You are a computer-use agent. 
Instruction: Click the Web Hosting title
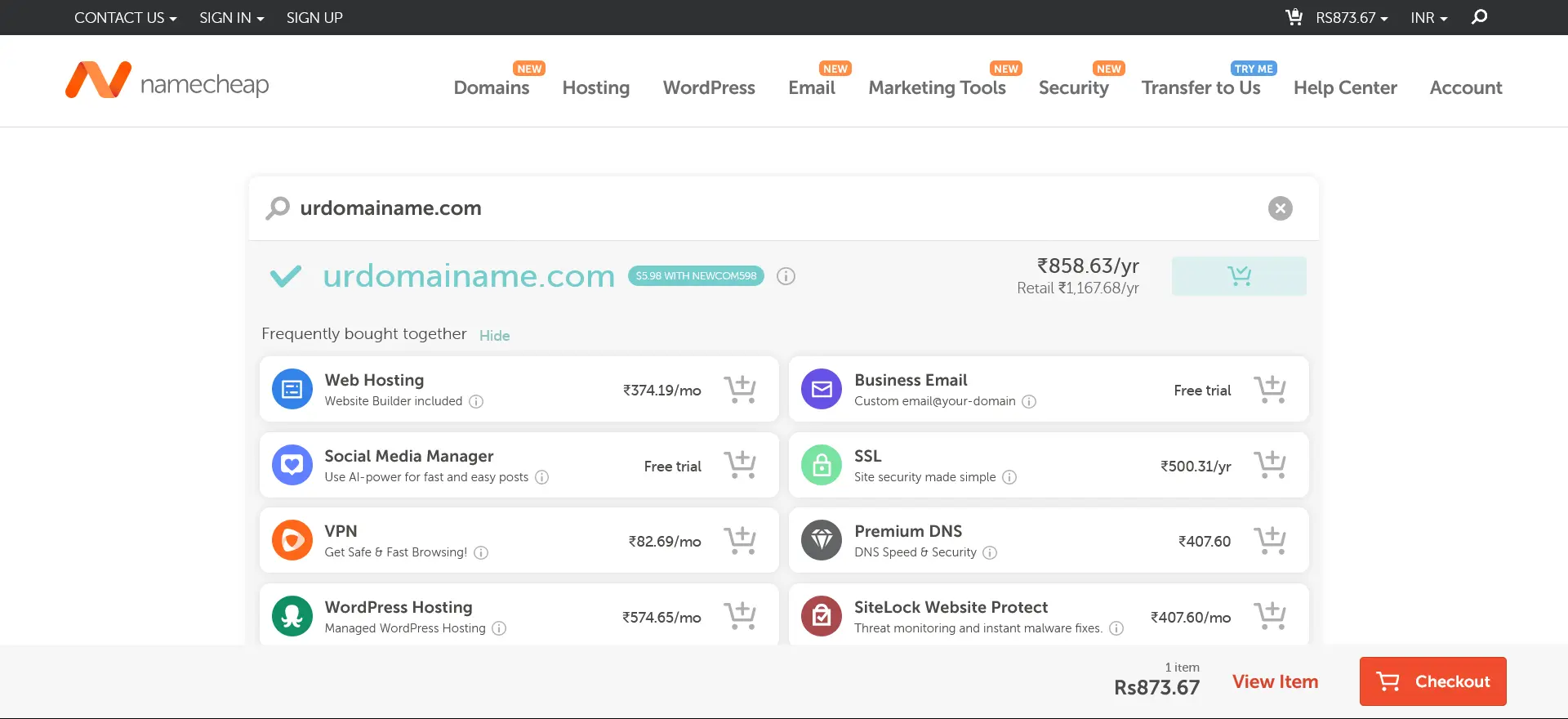(x=374, y=380)
